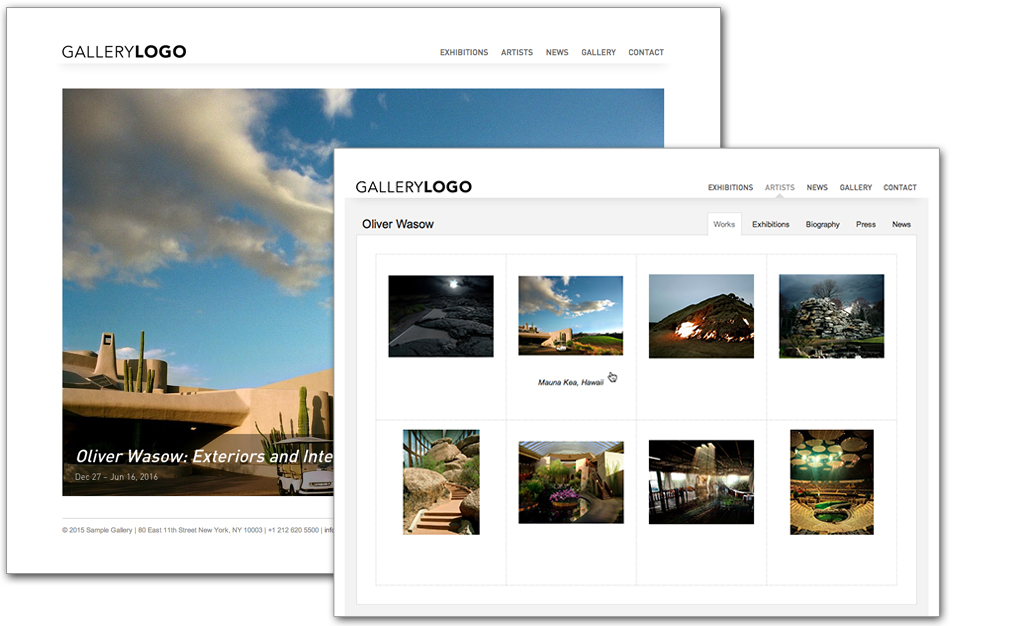Open the aerial amphitheater artwork thumbnail

click(x=831, y=481)
